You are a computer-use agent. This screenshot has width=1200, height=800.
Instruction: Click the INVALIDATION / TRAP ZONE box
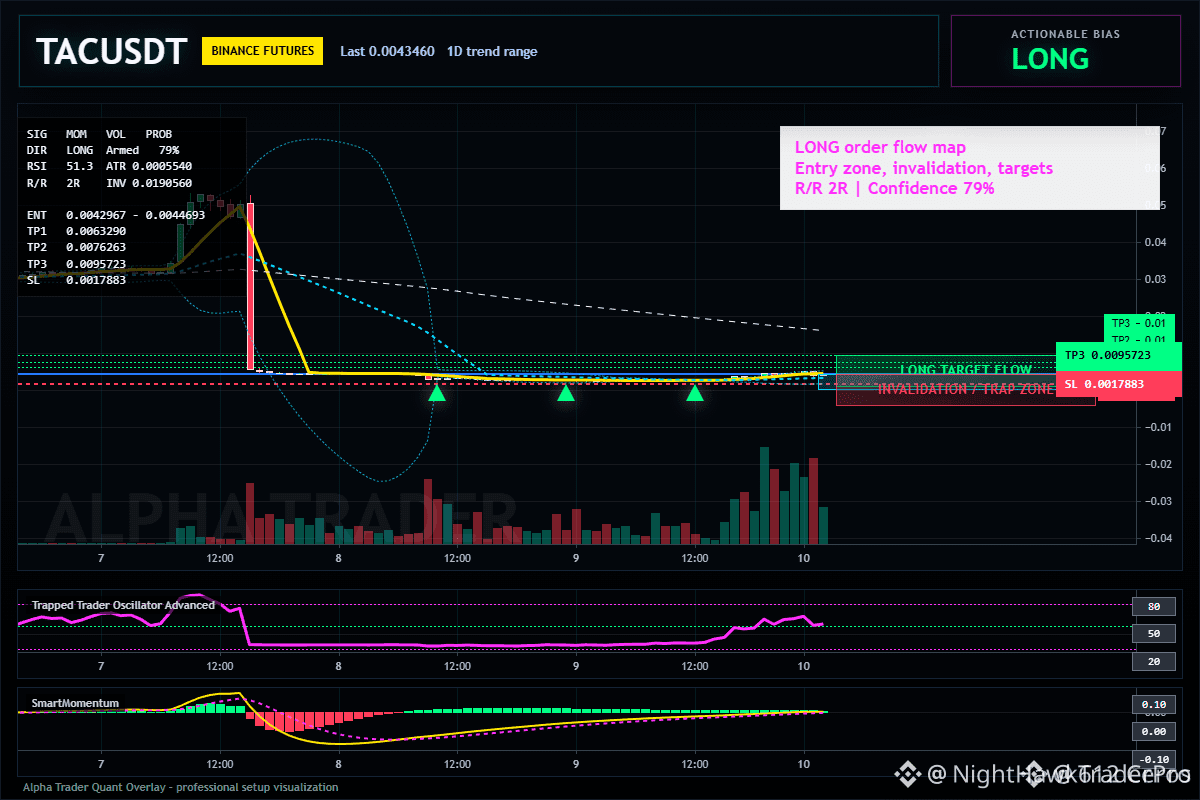coord(966,390)
